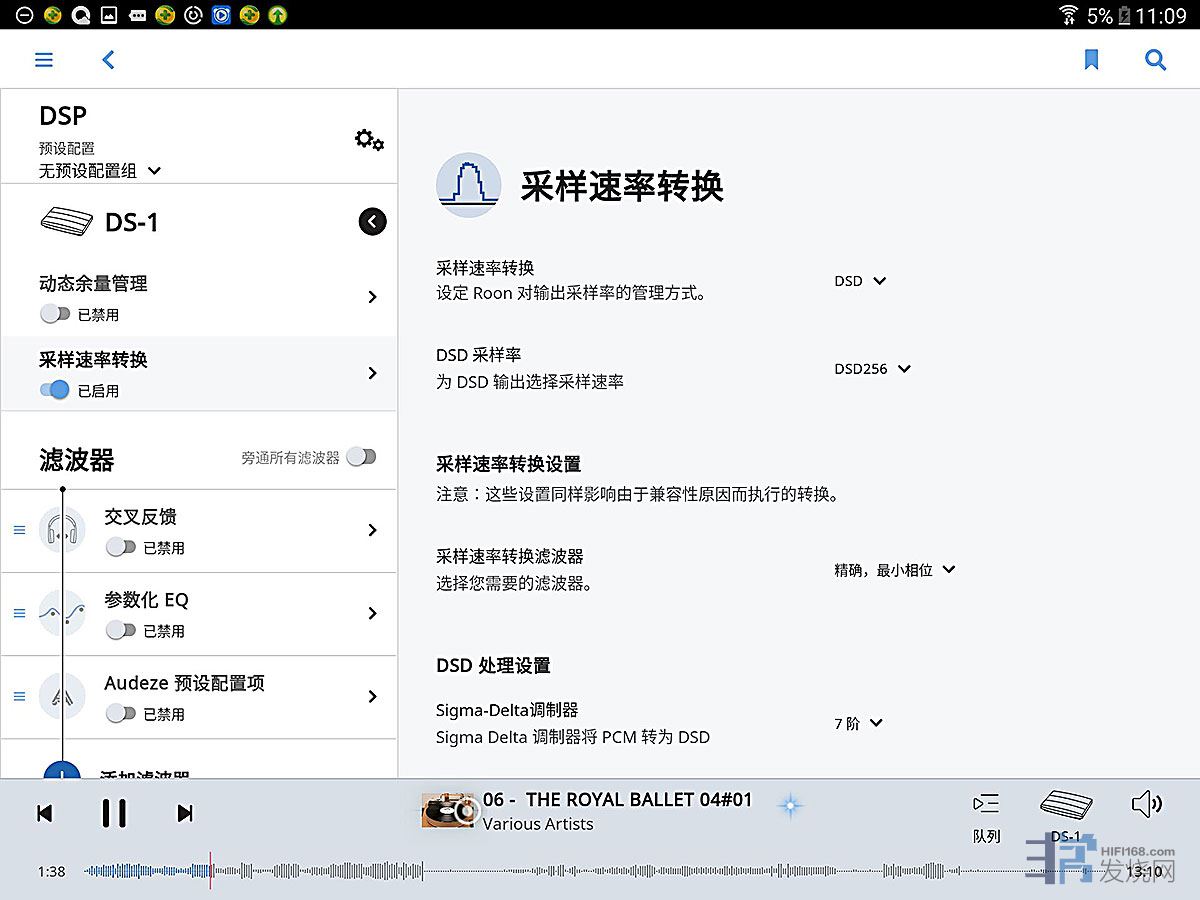Seek in the waveform progress bar
This screenshot has width=1200, height=900.
pyautogui.click(x=600, y=872)
